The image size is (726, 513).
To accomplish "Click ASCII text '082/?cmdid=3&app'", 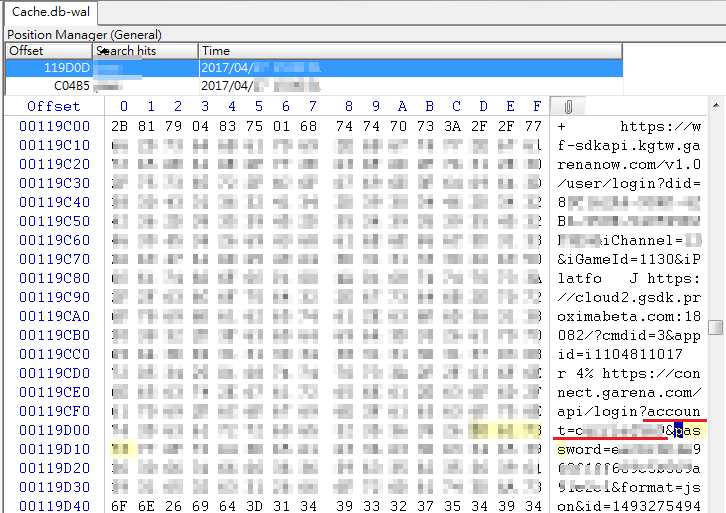I will coord(629,335).
